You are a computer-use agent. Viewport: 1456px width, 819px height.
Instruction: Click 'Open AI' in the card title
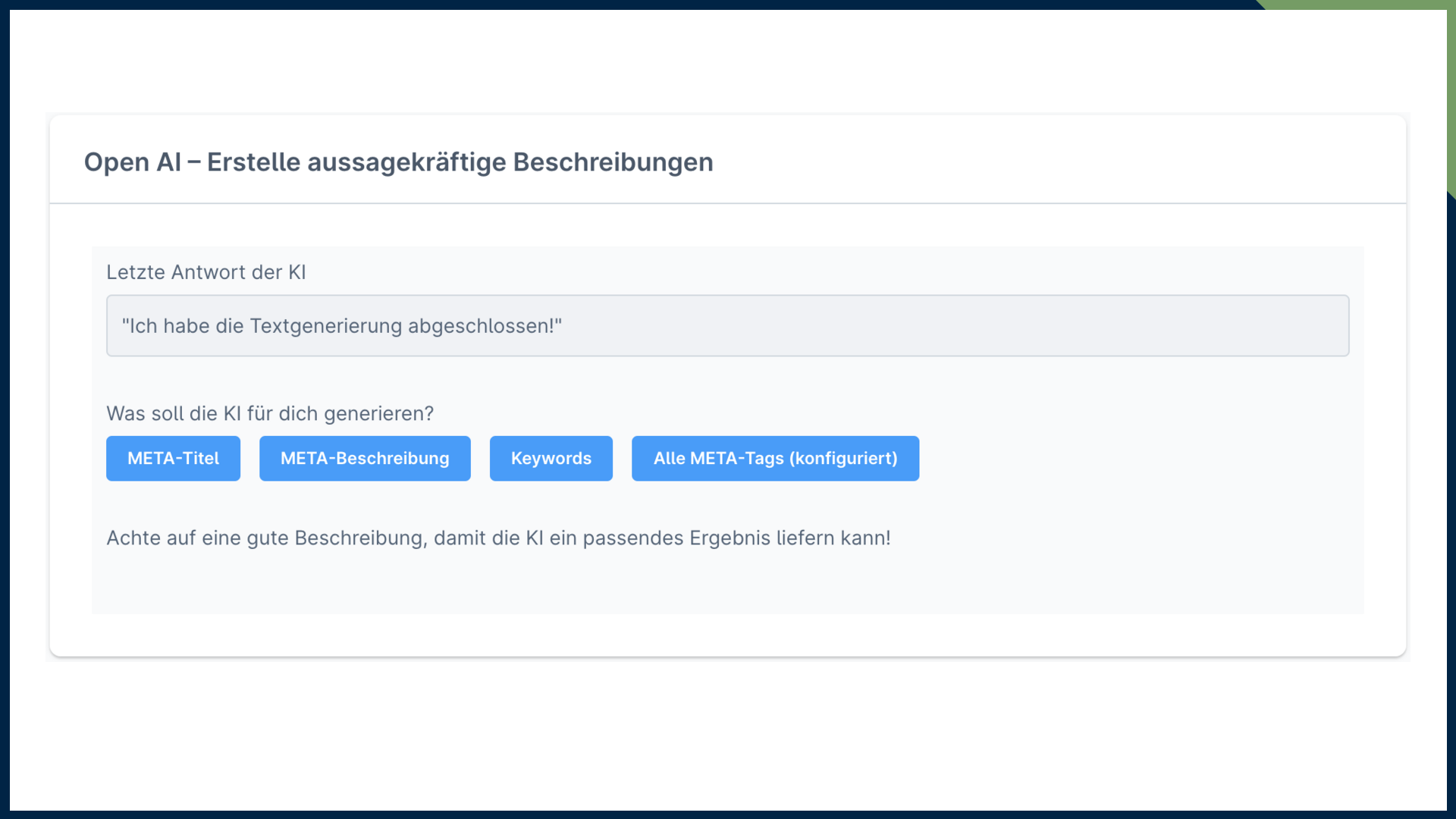click(133, 162)
